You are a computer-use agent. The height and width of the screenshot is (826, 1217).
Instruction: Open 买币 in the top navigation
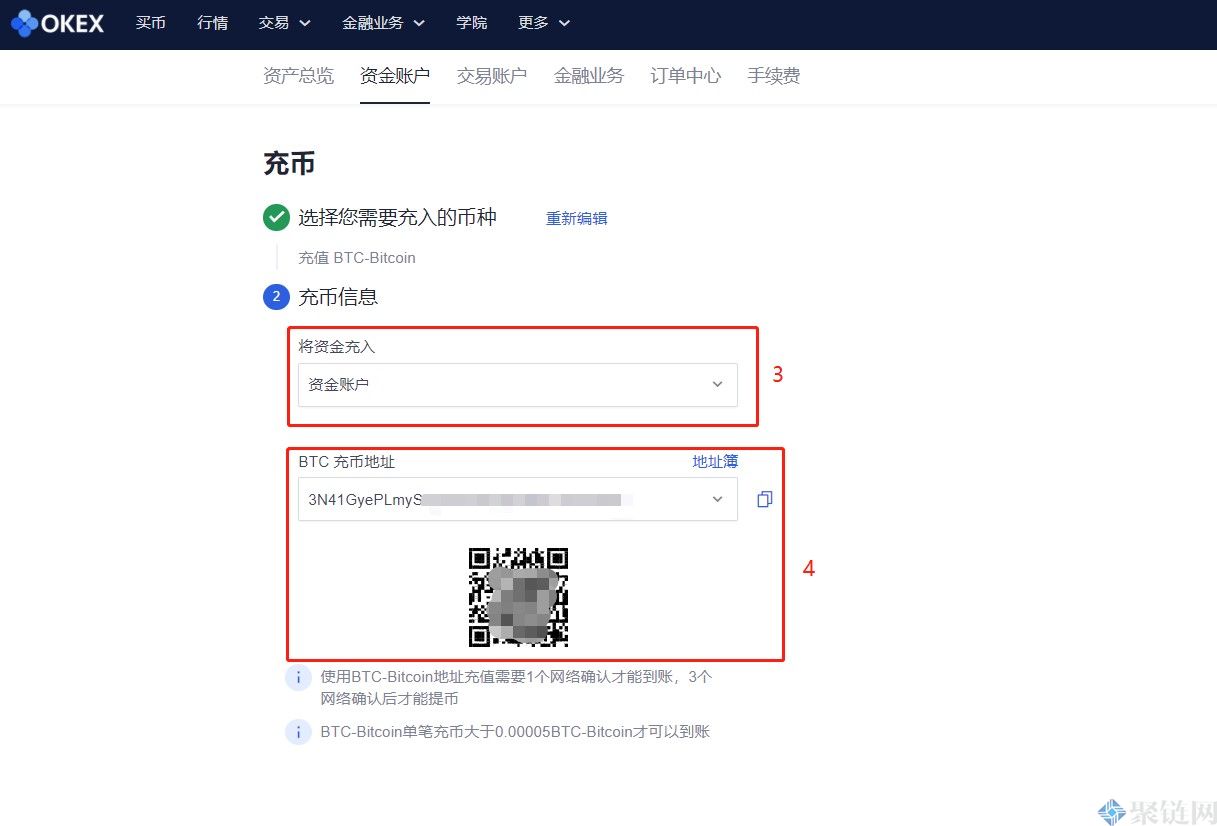[x=151, y=23]
